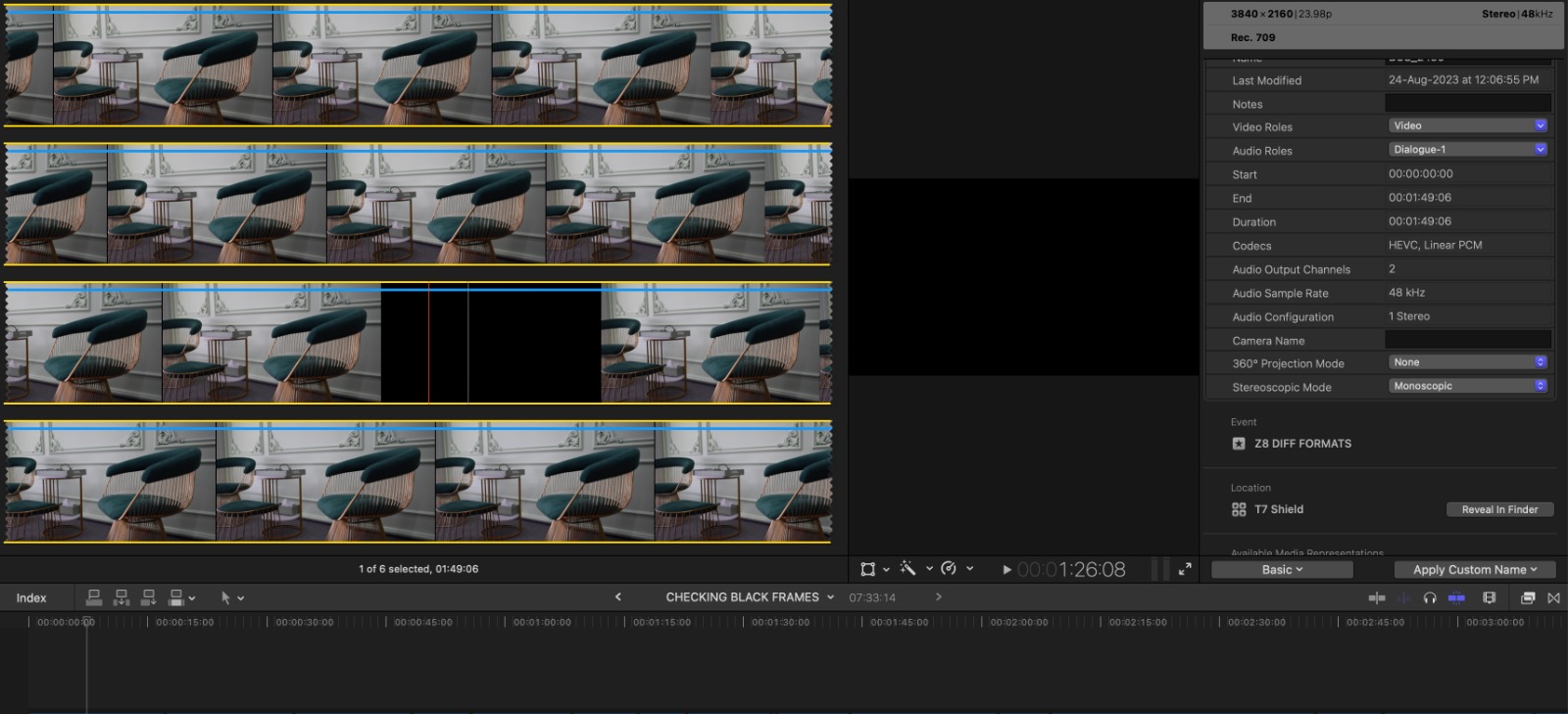1568x714 pixels.
Task: Click the second filmstrip row of chair clip
Action: [418, 204]
